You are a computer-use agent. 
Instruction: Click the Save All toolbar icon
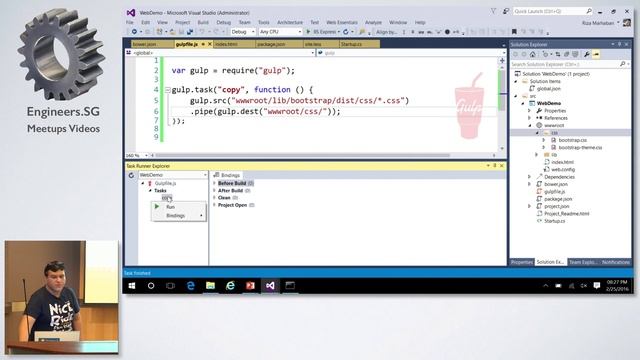click(x=190, y=32)
